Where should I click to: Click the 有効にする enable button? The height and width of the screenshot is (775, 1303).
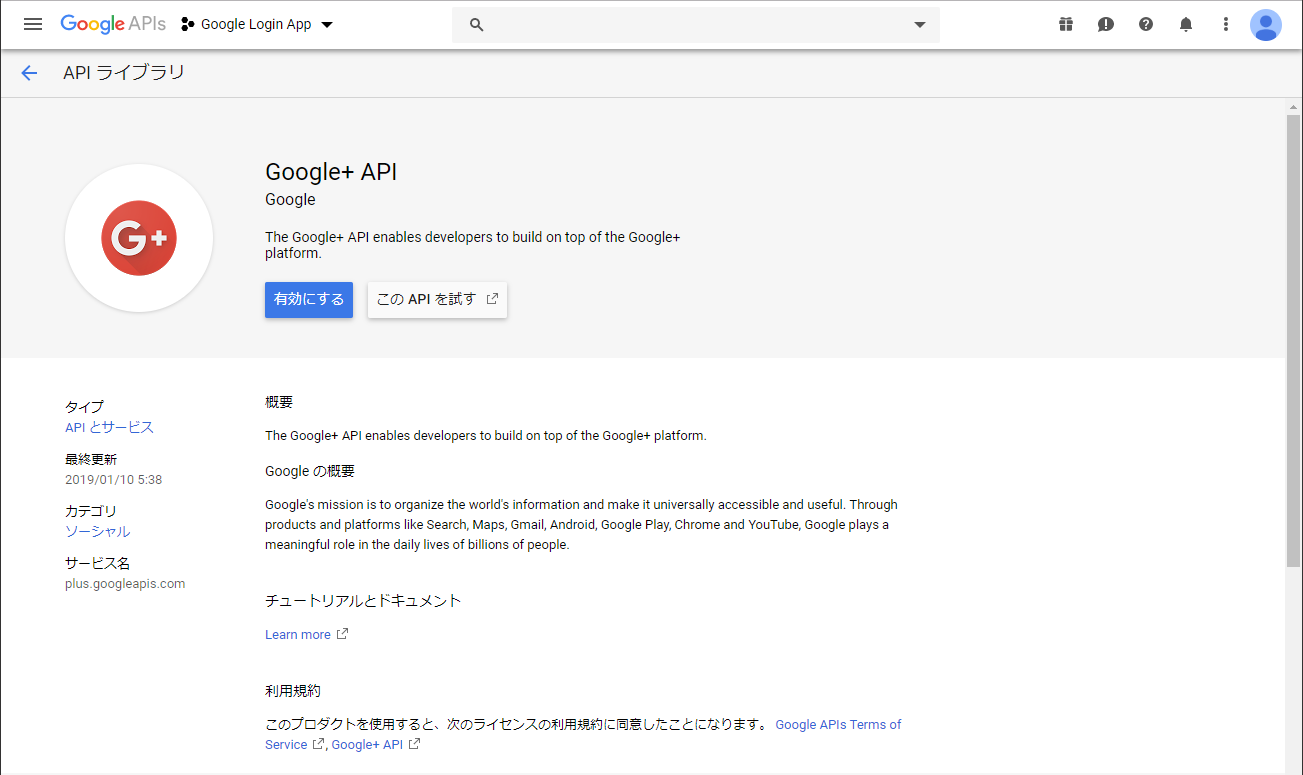(x=309, y=299)
